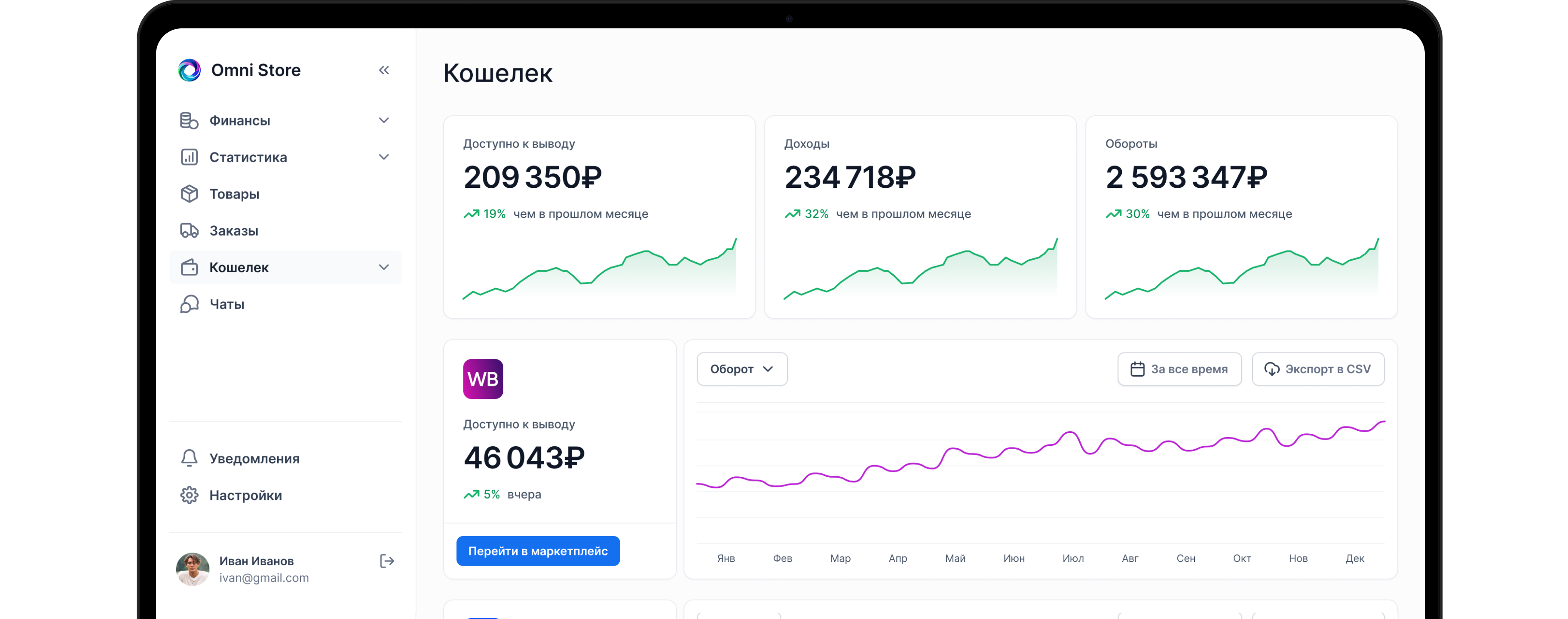Viewport: 1568px width, 619px height.
Task: Click the Май axis label
Action: click(955, 558)
